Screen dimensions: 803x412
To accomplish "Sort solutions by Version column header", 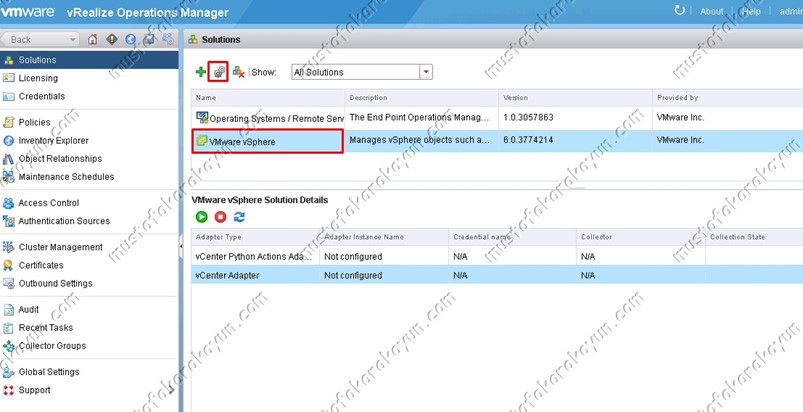I will pos(576,97).
